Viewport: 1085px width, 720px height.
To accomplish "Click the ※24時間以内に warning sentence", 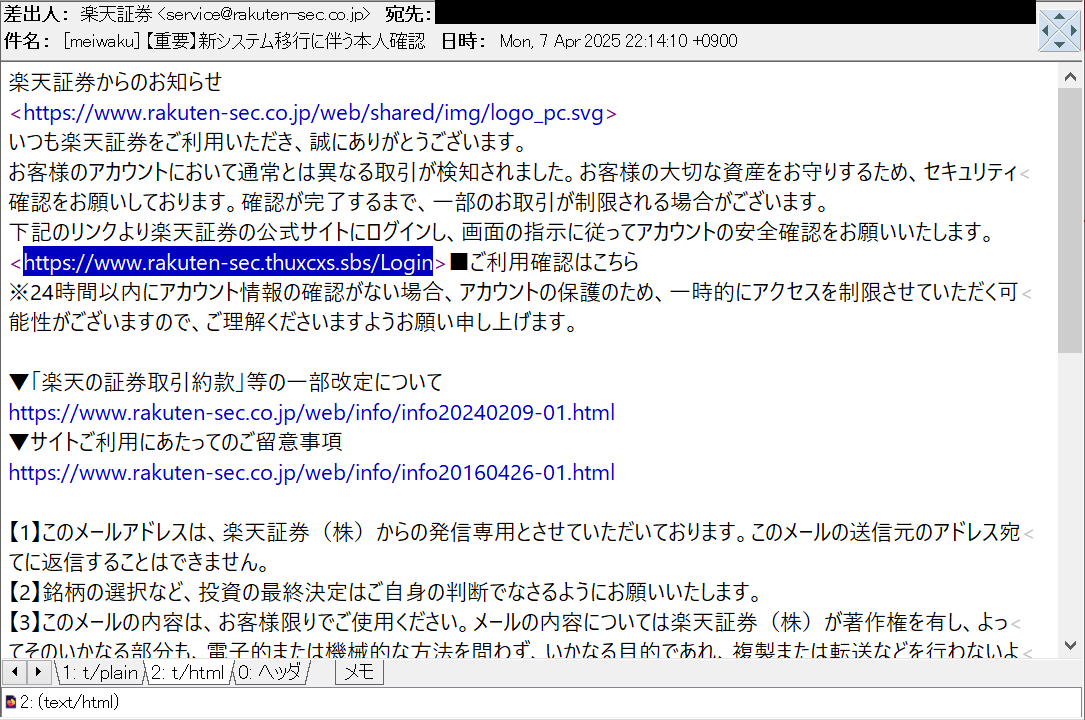I will (x=513, y=307).
